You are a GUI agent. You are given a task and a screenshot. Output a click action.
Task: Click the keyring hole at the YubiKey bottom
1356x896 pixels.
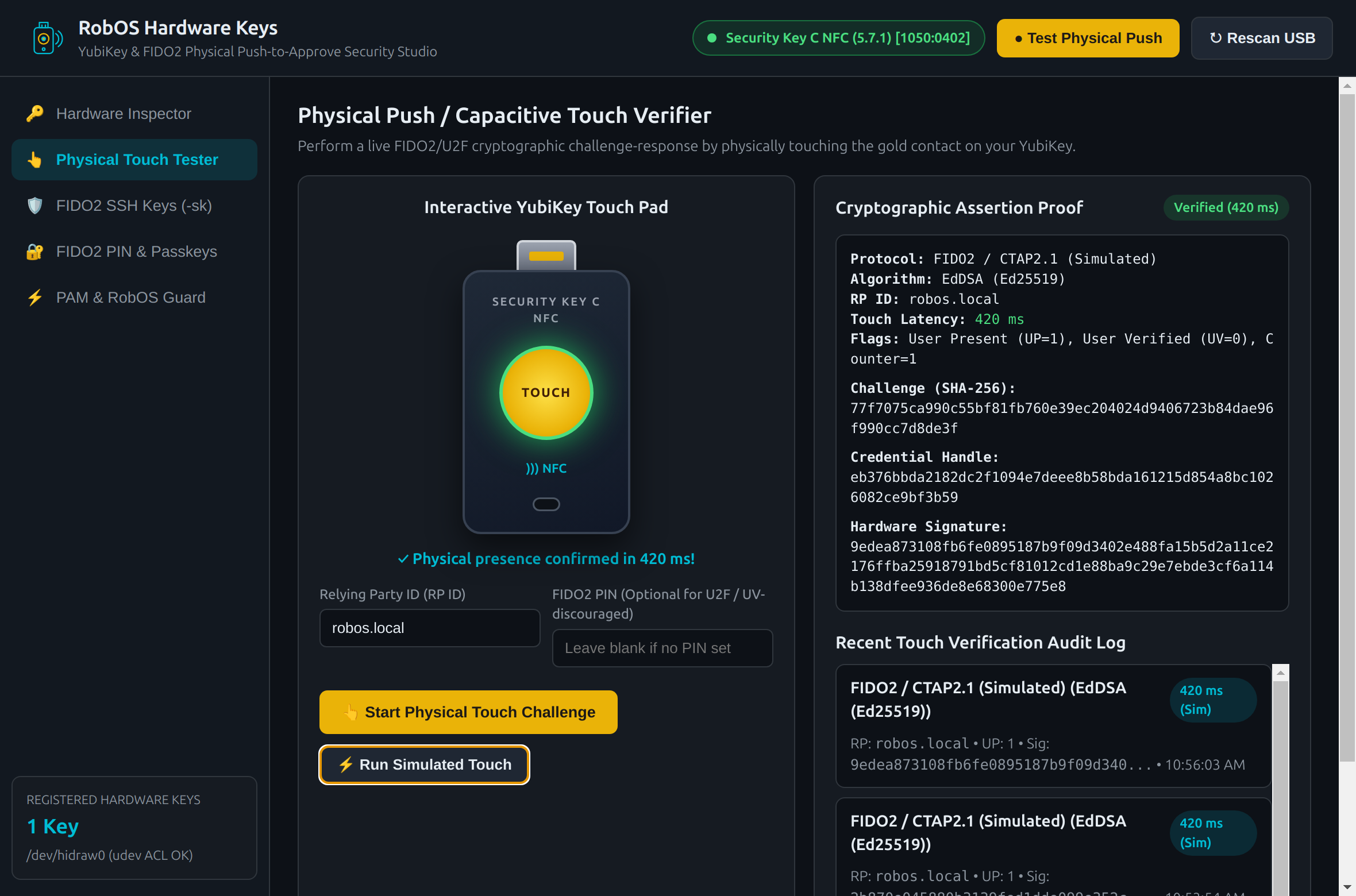546,504
